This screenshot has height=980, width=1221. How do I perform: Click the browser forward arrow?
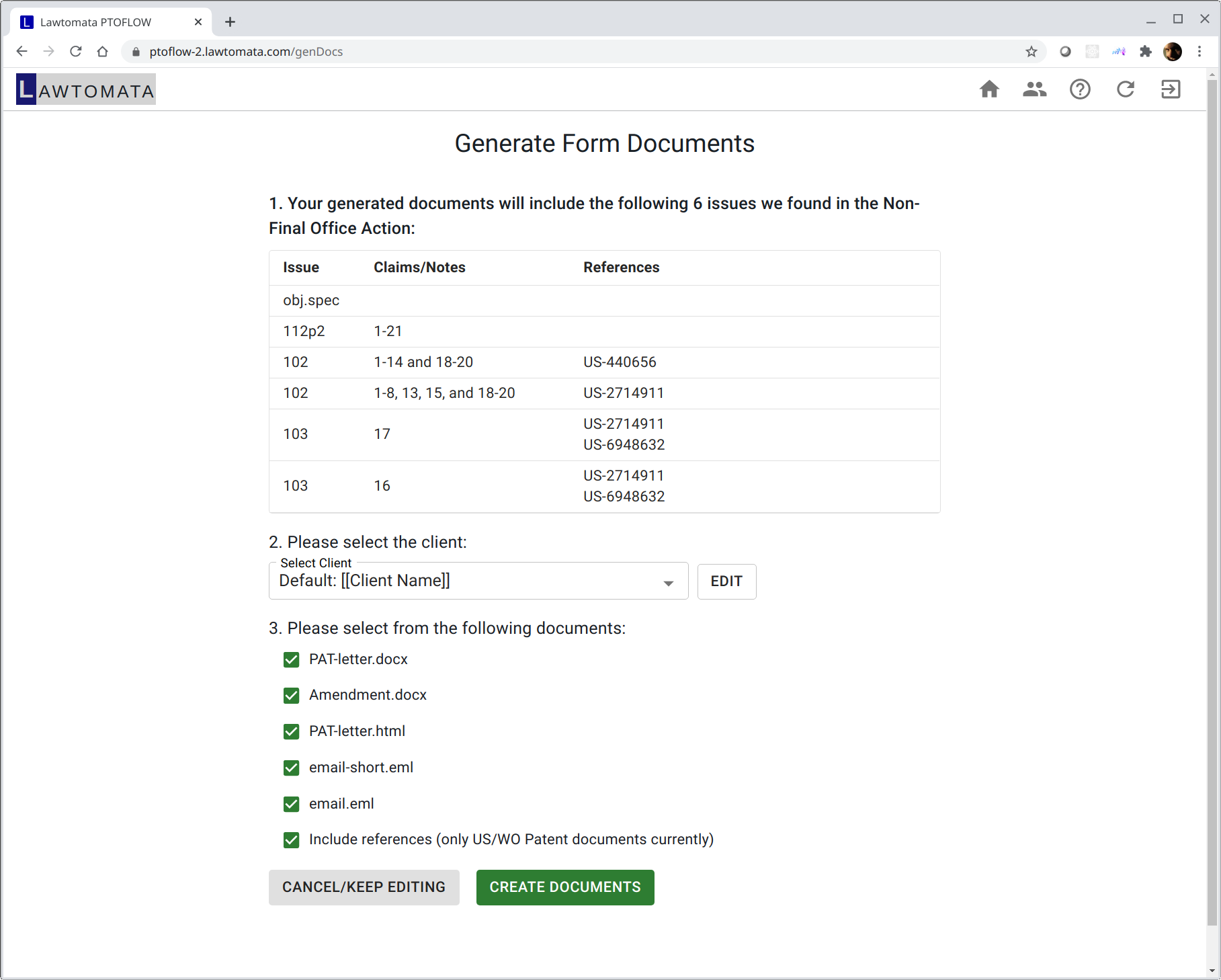48,52
